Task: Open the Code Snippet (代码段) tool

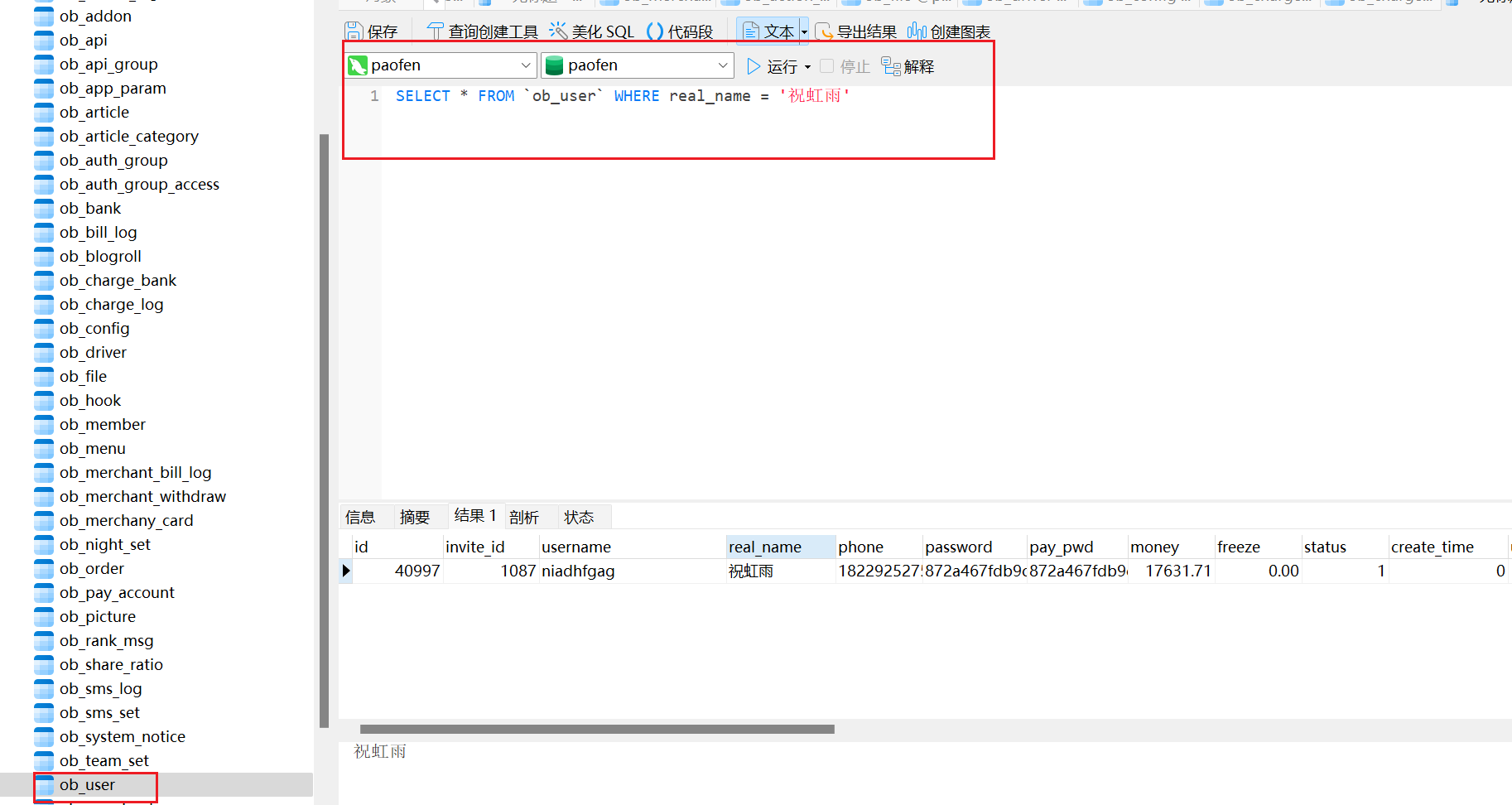Action: 655,31
